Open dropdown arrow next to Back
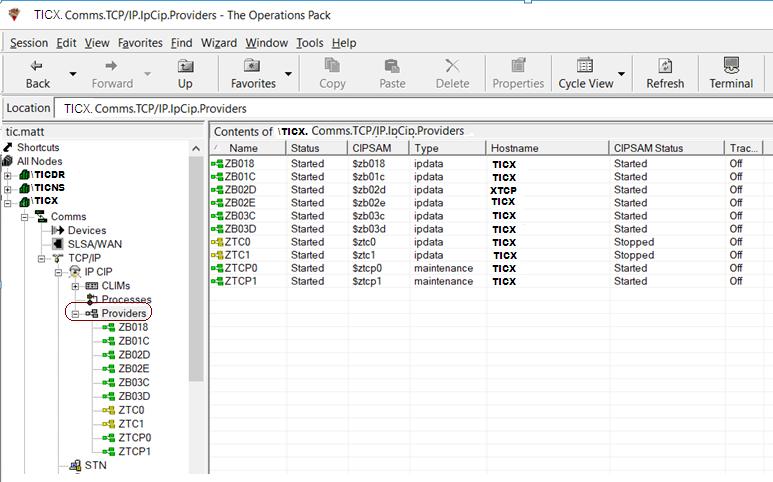This screenshot has height=482, width=773. pos(72,74)
